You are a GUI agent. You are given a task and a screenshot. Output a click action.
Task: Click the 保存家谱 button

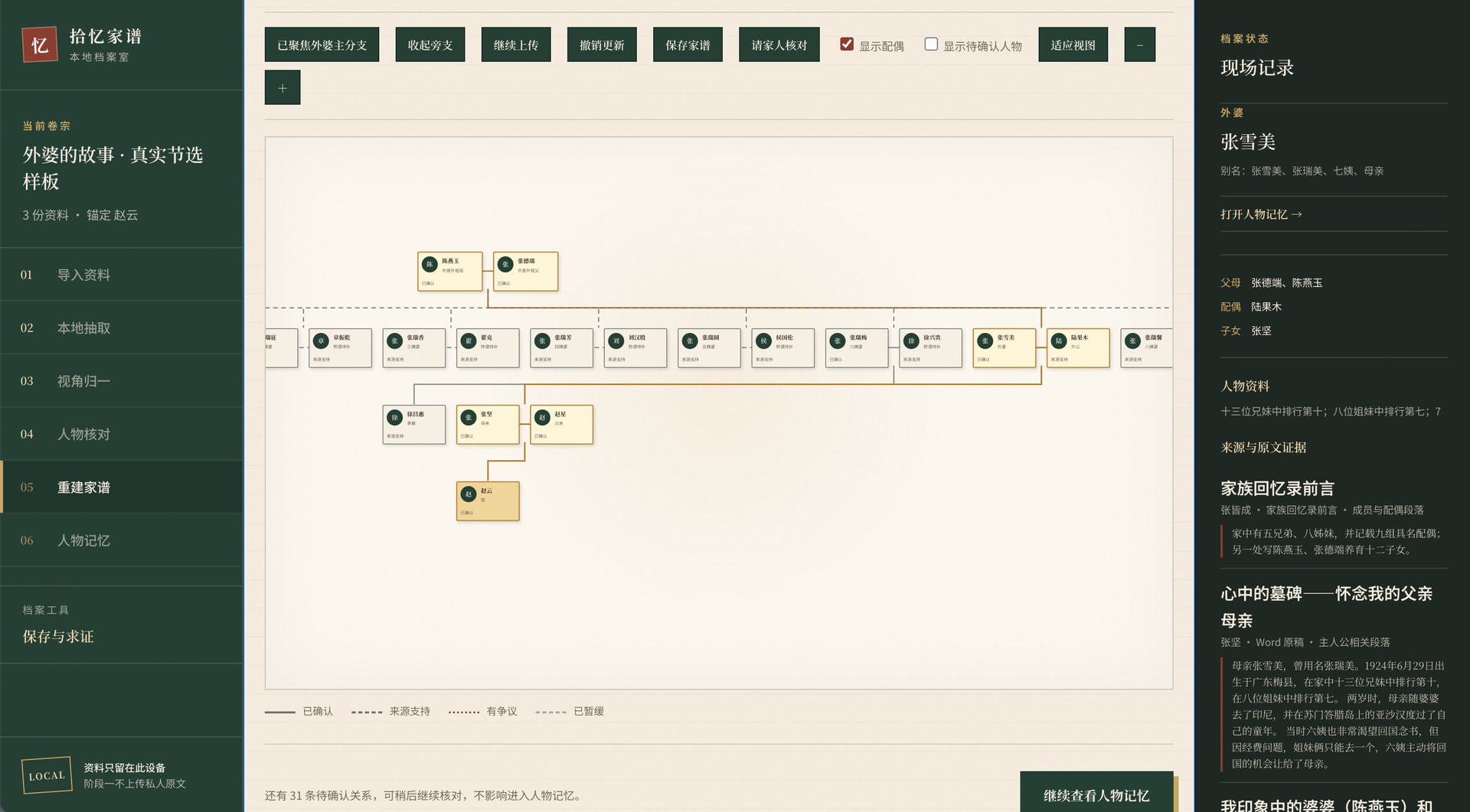tap(688, 45)
